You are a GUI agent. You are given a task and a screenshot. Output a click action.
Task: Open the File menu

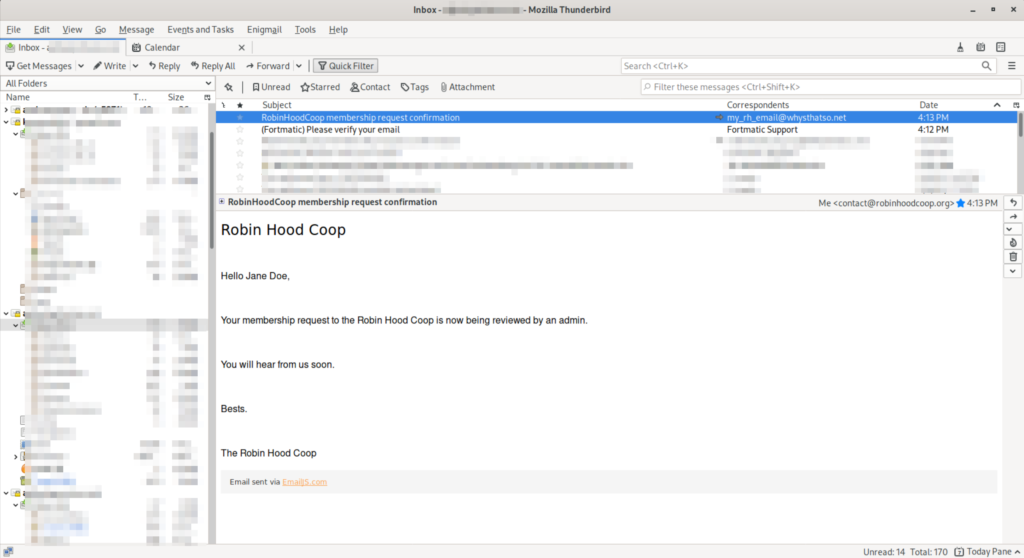13,29
